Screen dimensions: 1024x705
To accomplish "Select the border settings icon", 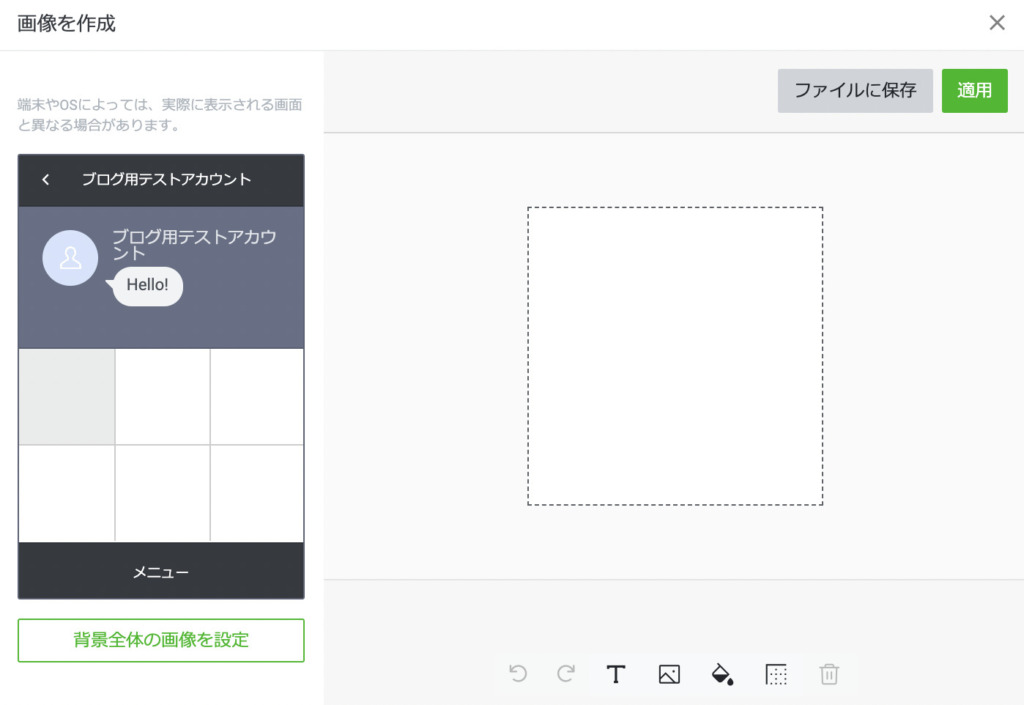I will pyautogui.click(x=776, y=674).
